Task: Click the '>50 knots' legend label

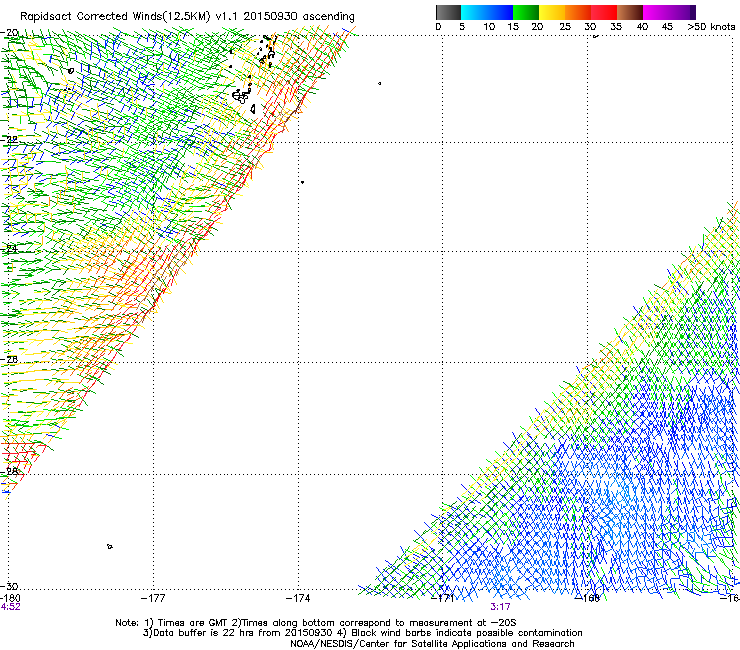Action: (711, 27)
